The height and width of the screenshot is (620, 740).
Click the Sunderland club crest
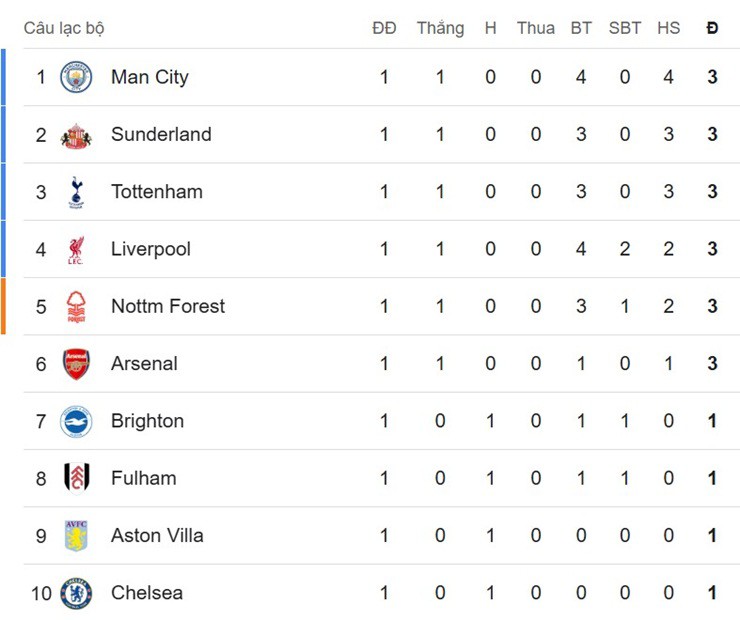tap(76, 135)
